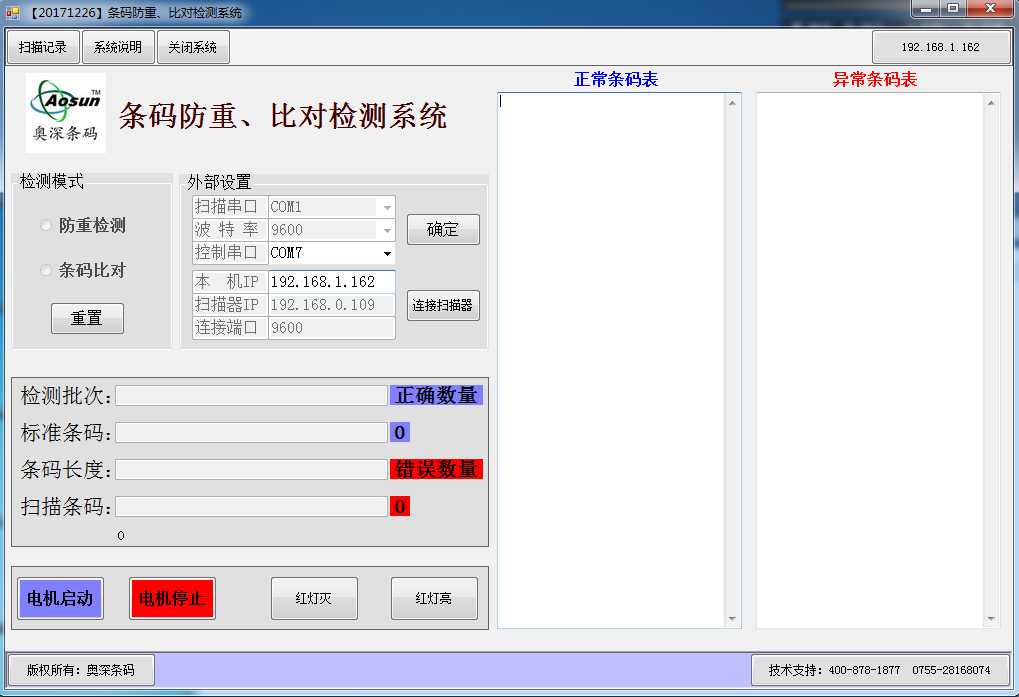
Task: Open the 系统说明 menu button
Action: (x=117, y=47)
